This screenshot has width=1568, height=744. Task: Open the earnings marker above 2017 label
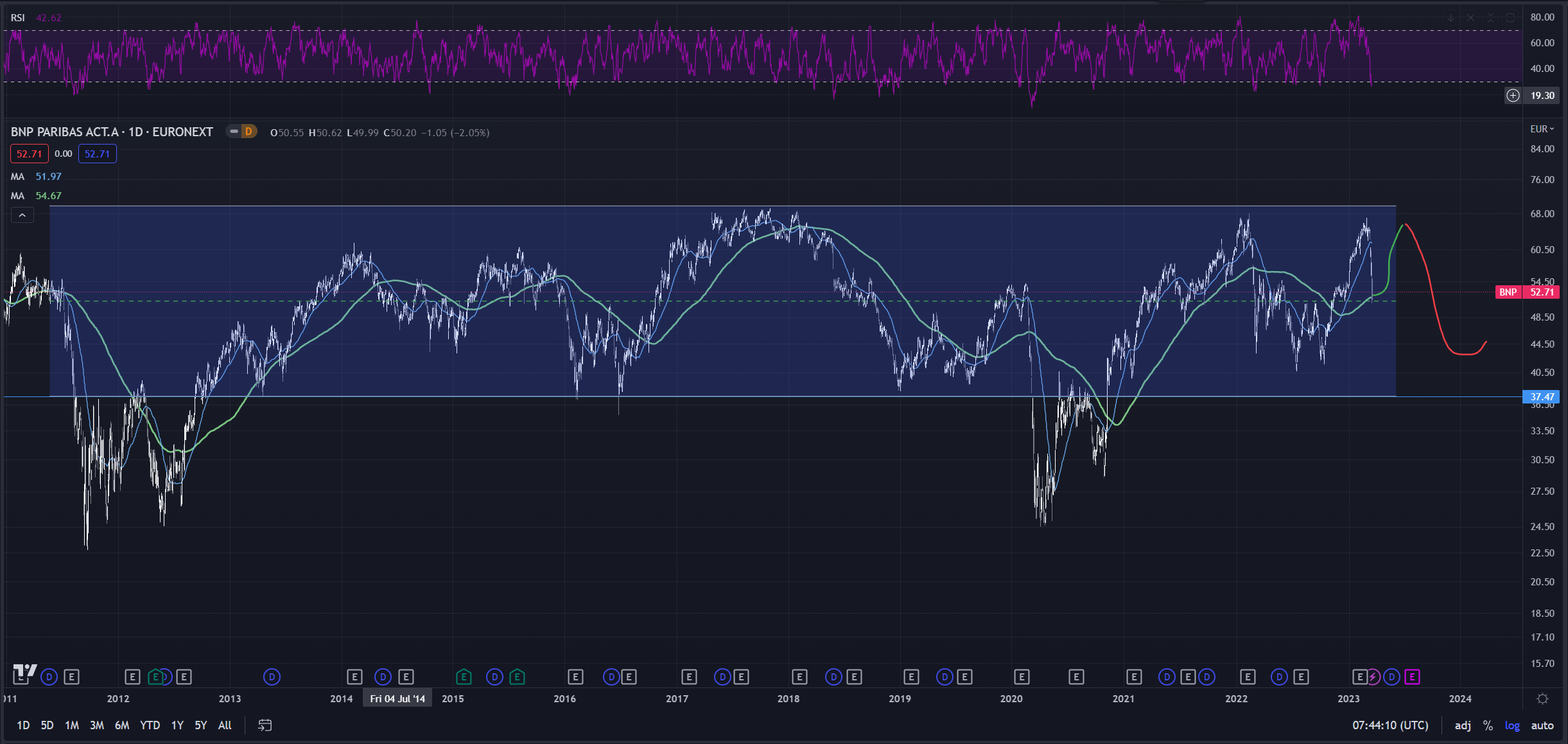(689, 677)
